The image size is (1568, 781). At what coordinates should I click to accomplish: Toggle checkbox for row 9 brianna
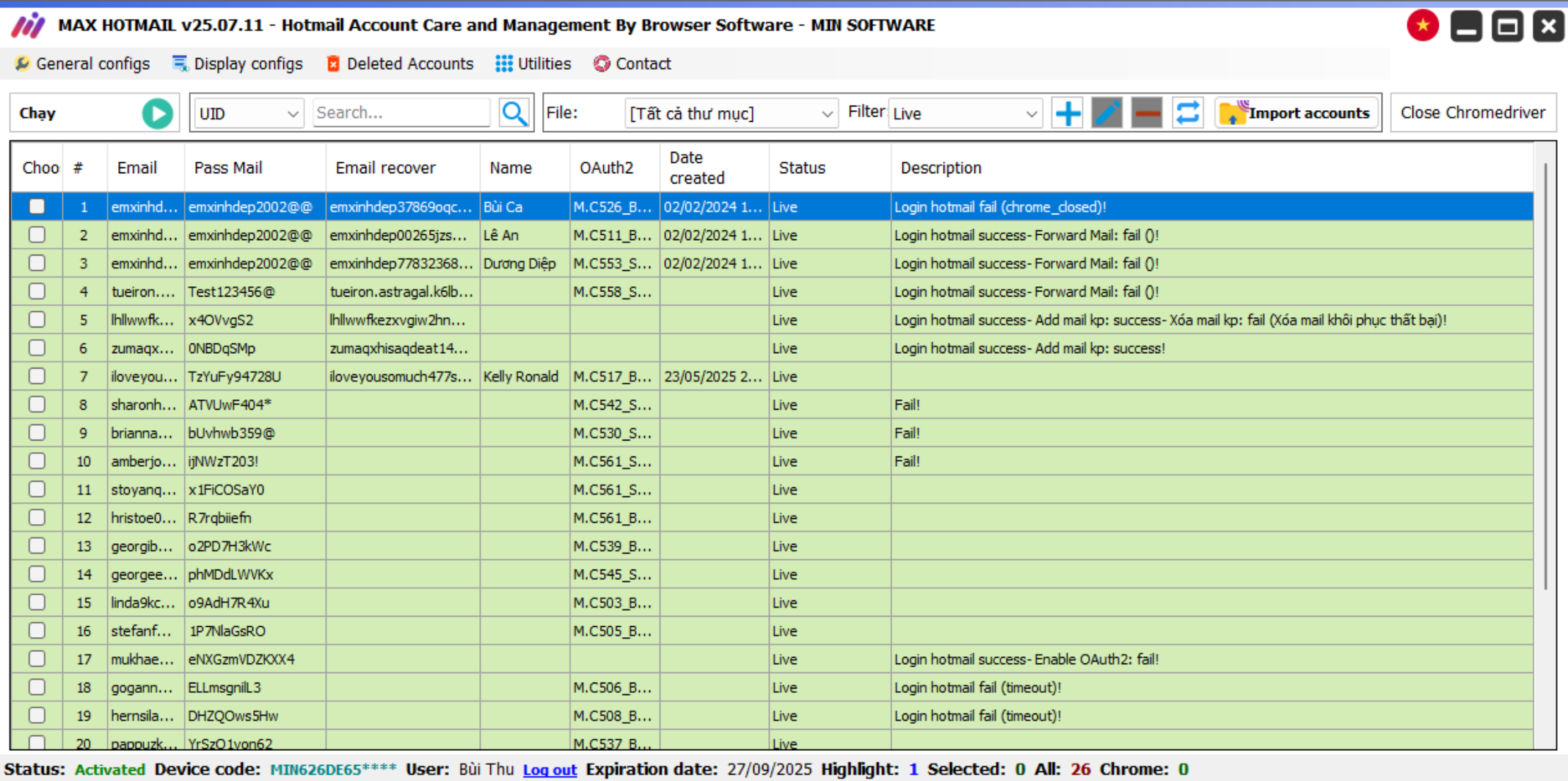(x=37, y=433)
